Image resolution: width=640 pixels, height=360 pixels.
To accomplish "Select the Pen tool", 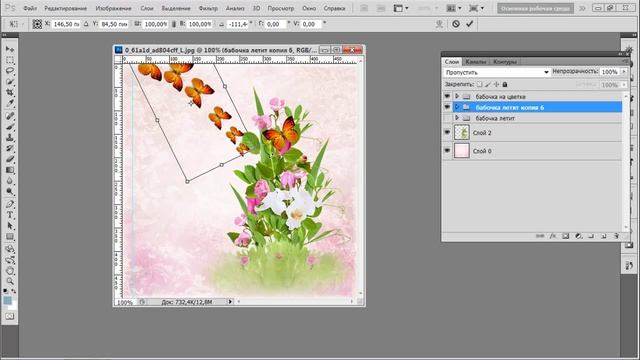I will pos(10,204).
